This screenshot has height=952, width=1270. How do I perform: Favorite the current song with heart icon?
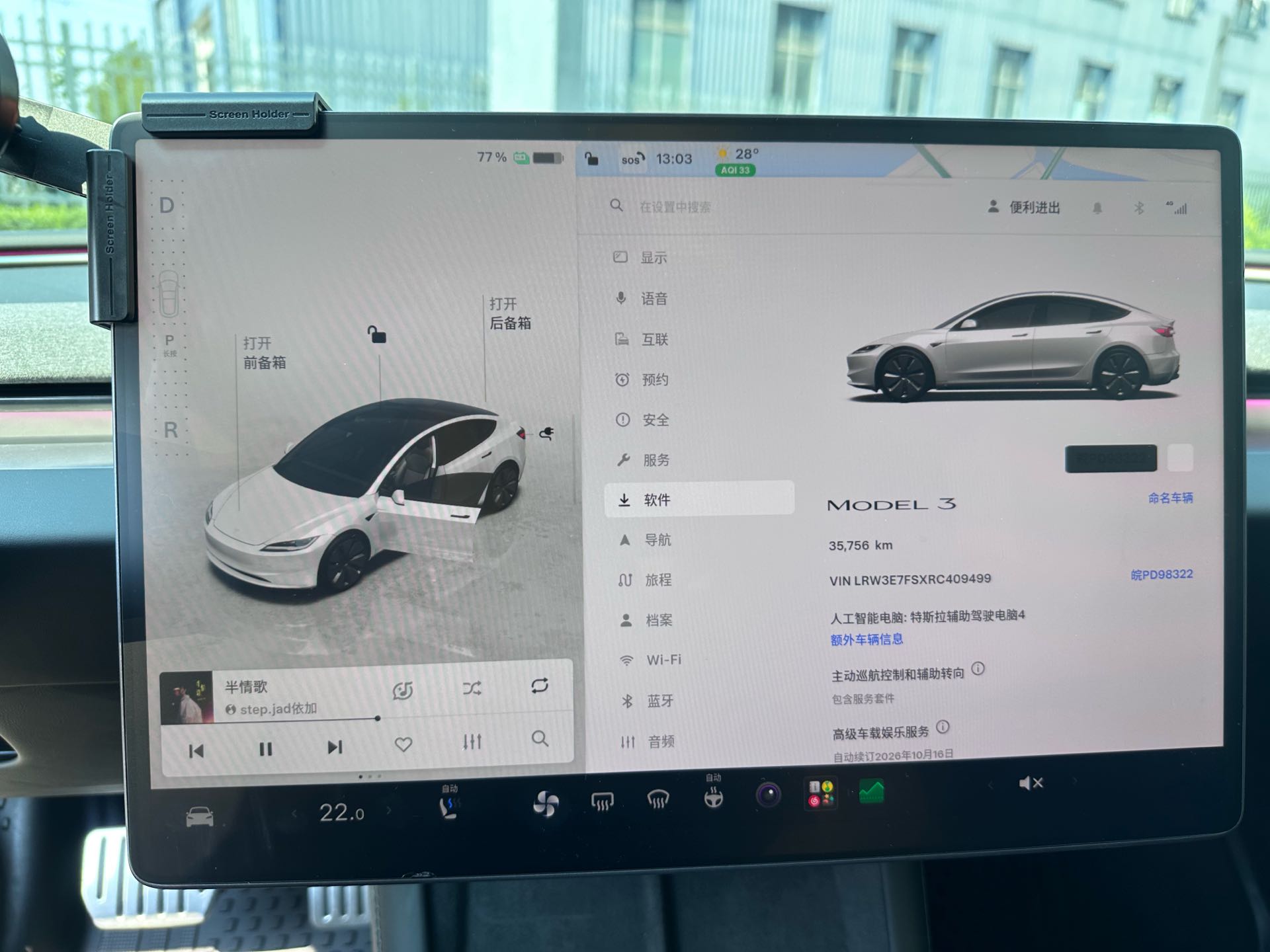403,744
